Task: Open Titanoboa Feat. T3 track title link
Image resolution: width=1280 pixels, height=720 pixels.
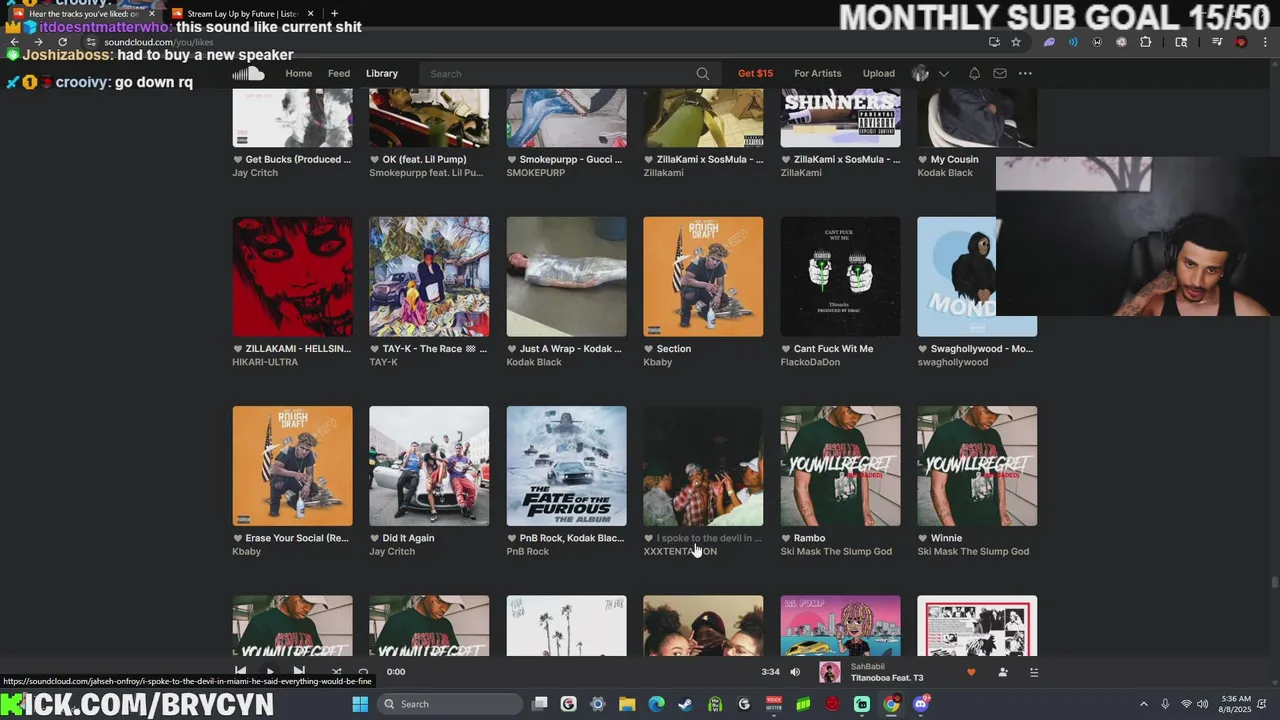Action: pyautogui.click(x=887, y=678)
